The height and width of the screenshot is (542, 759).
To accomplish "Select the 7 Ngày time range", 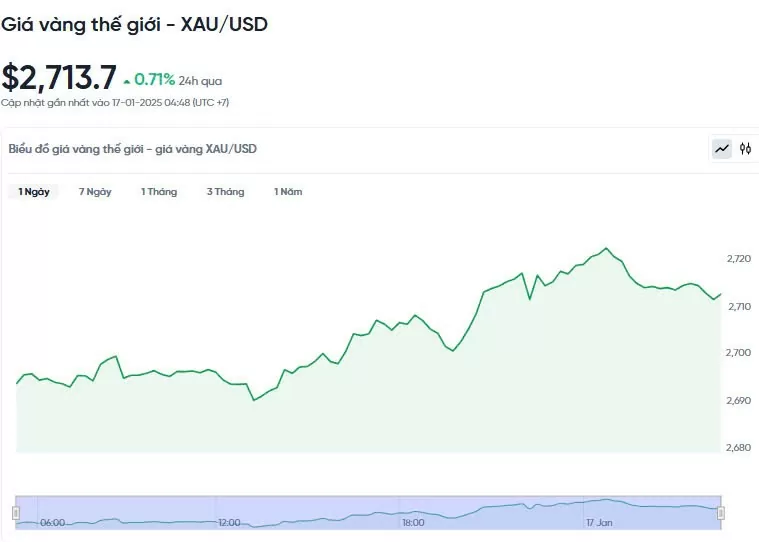I will [x=95, y=191].
